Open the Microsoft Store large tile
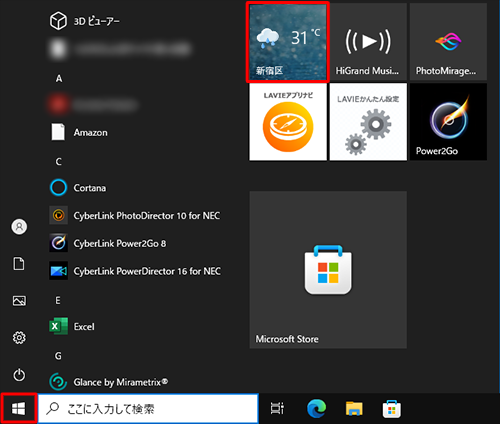This screenshot has height=424, width=500. pos(328,270)
